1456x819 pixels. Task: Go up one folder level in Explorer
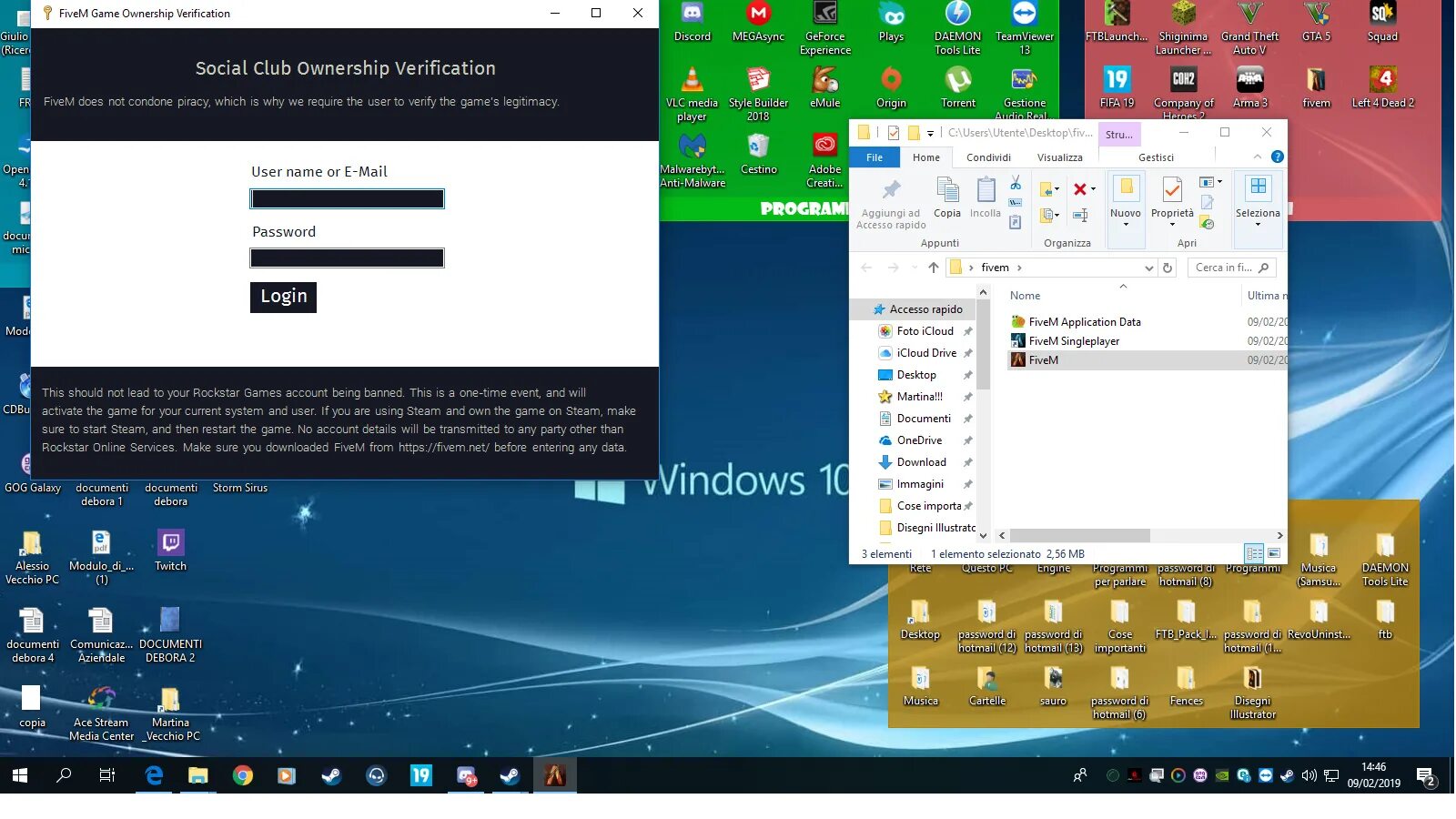click(933, 268)
